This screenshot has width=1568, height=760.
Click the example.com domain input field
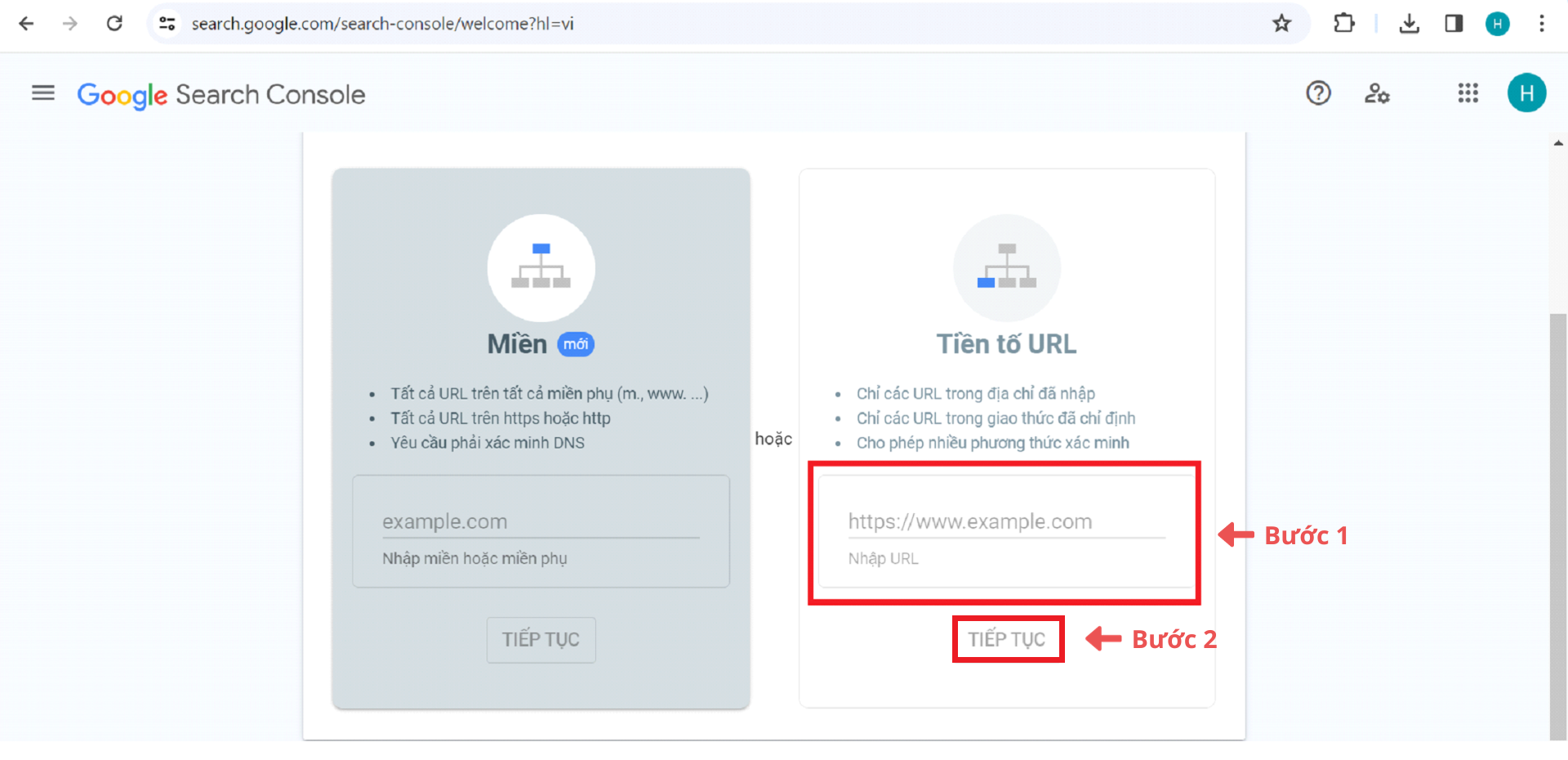point(540,521)
